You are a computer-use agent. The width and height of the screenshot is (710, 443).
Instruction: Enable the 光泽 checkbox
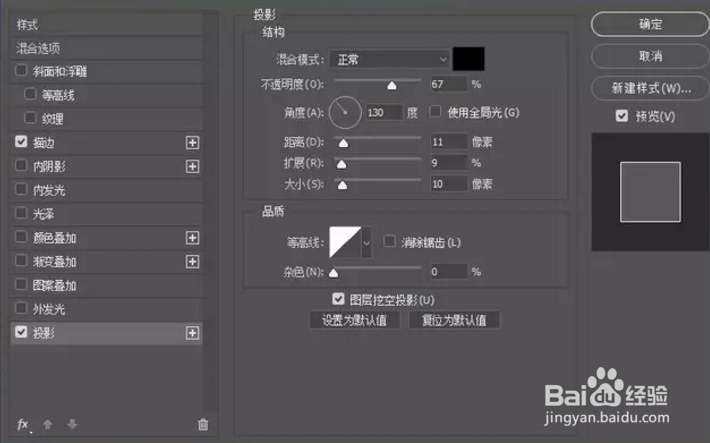click(21, 212)
